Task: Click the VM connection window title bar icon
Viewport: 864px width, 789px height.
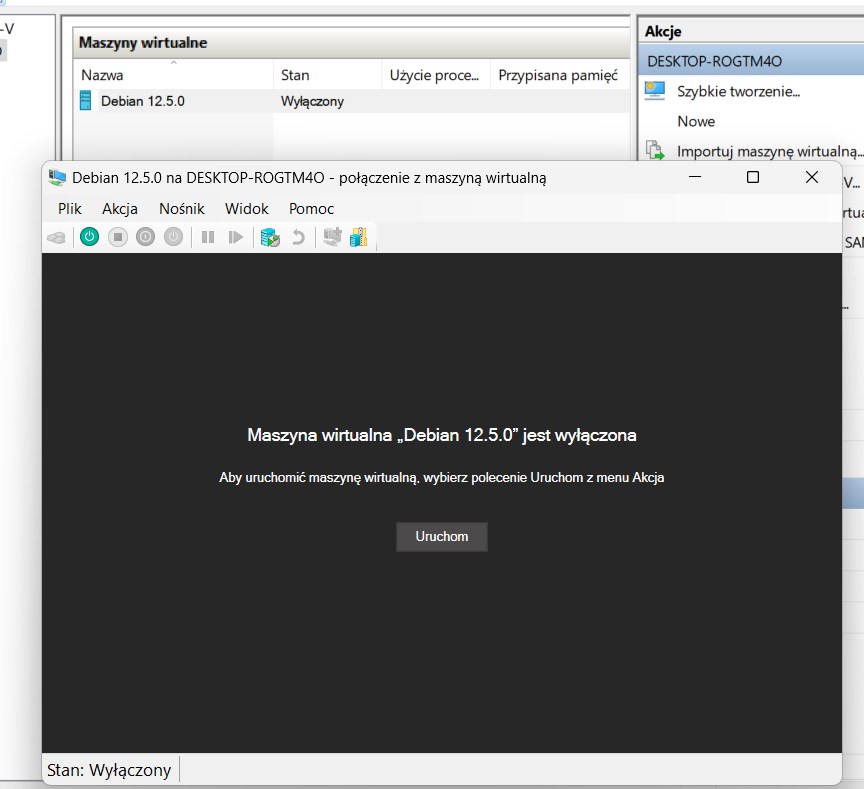Action: pos(57,177)
